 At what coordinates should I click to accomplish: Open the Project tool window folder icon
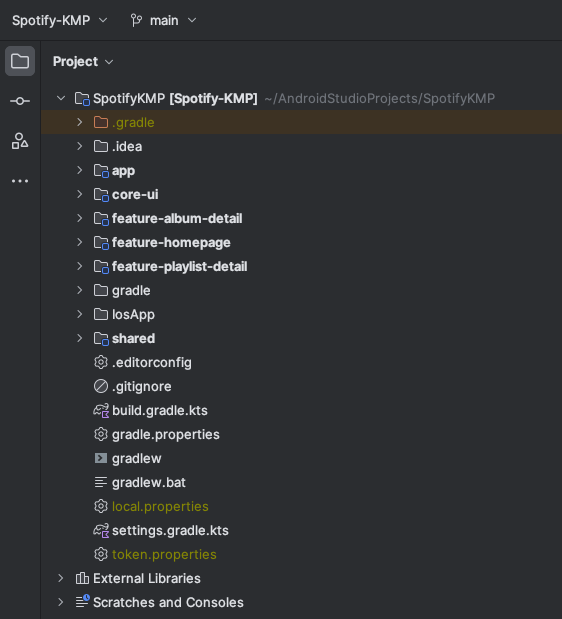(x=20, y=61)
